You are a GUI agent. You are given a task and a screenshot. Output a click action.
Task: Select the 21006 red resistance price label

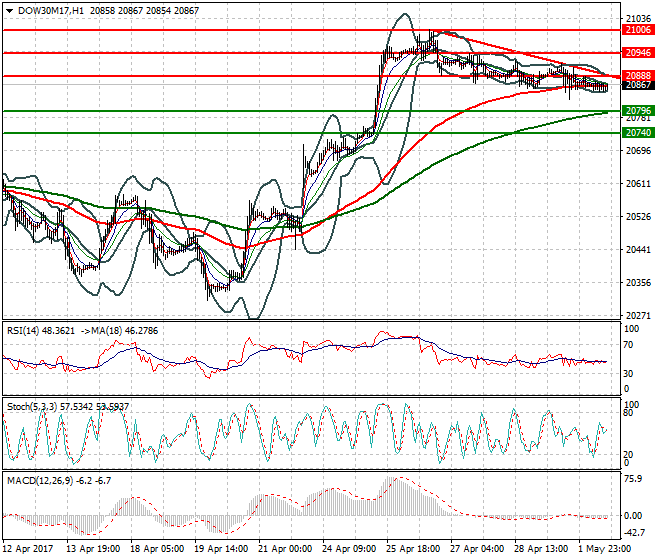[639, 30]
